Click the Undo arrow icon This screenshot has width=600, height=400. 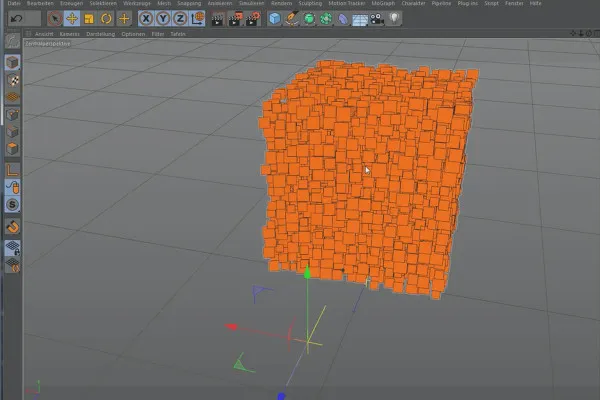(16, 18)
